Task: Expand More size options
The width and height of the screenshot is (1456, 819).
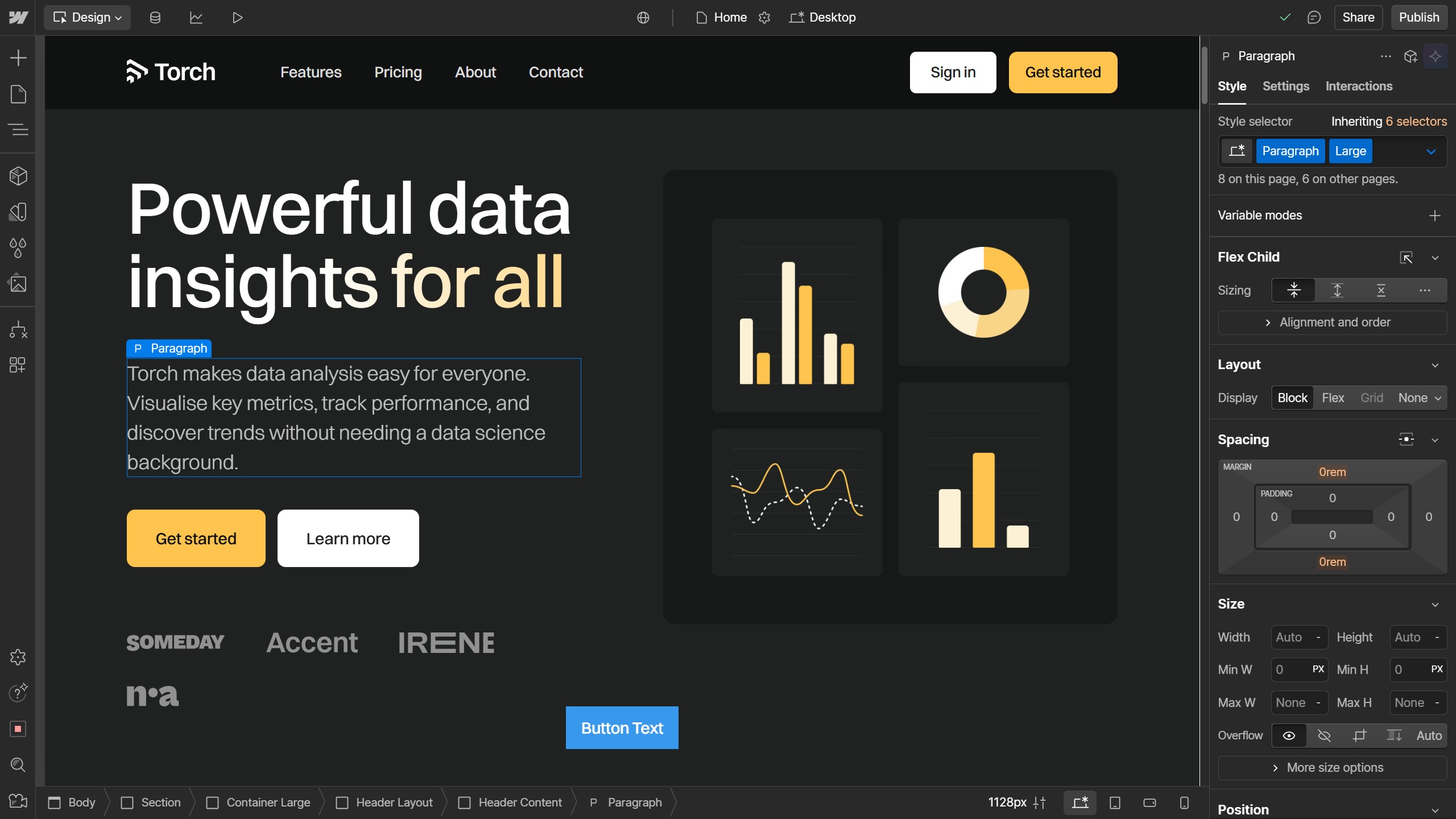Action: point(1333,767)
